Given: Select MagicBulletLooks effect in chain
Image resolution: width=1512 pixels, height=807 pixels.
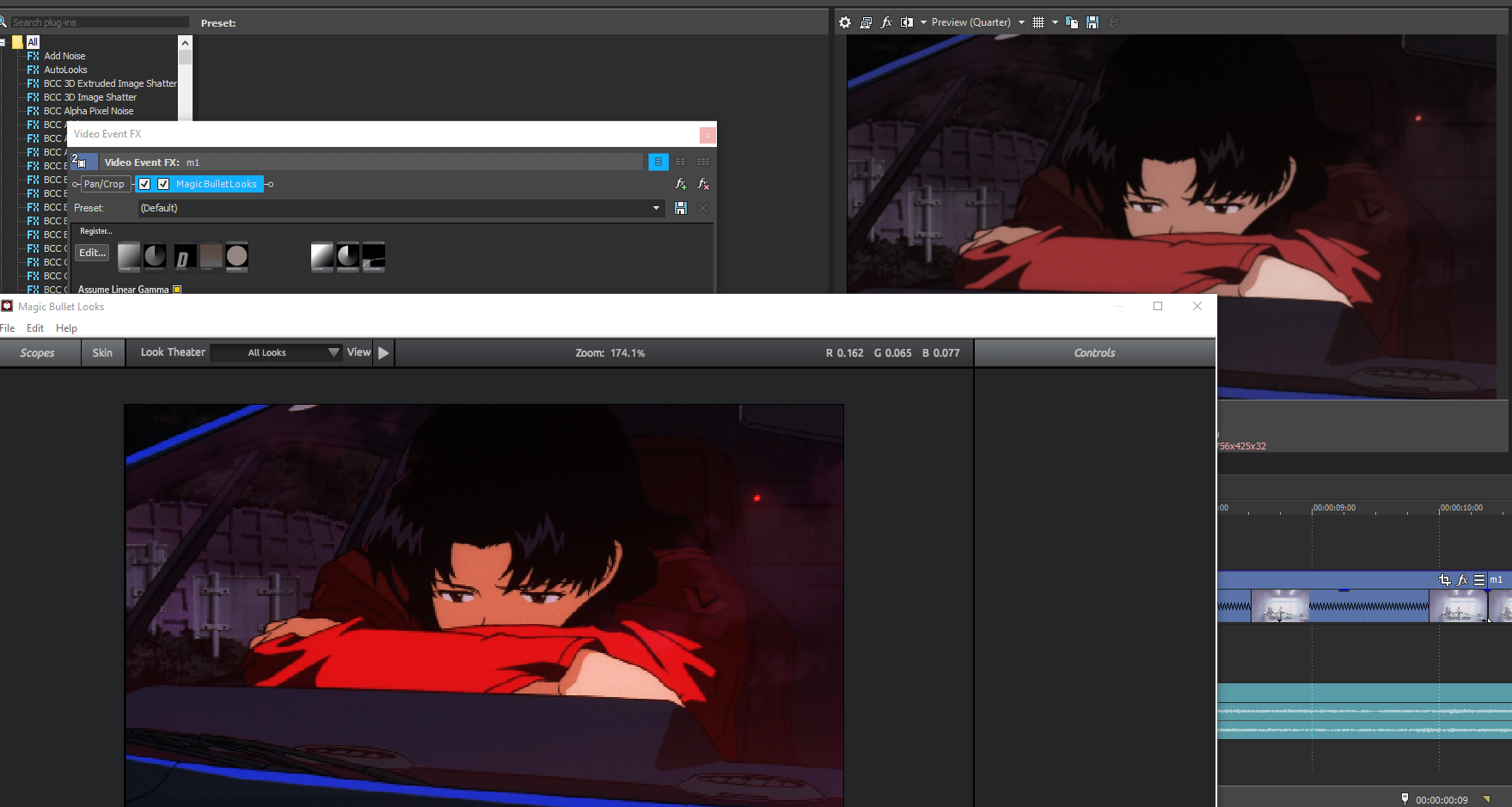Looking at the screenshot, I should tap(216, 184).
